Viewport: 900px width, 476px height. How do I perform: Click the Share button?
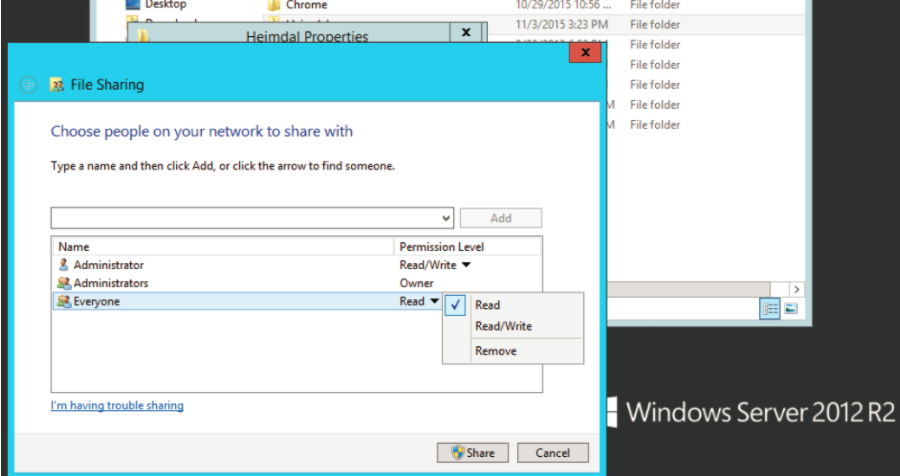[x=472, y=452]
